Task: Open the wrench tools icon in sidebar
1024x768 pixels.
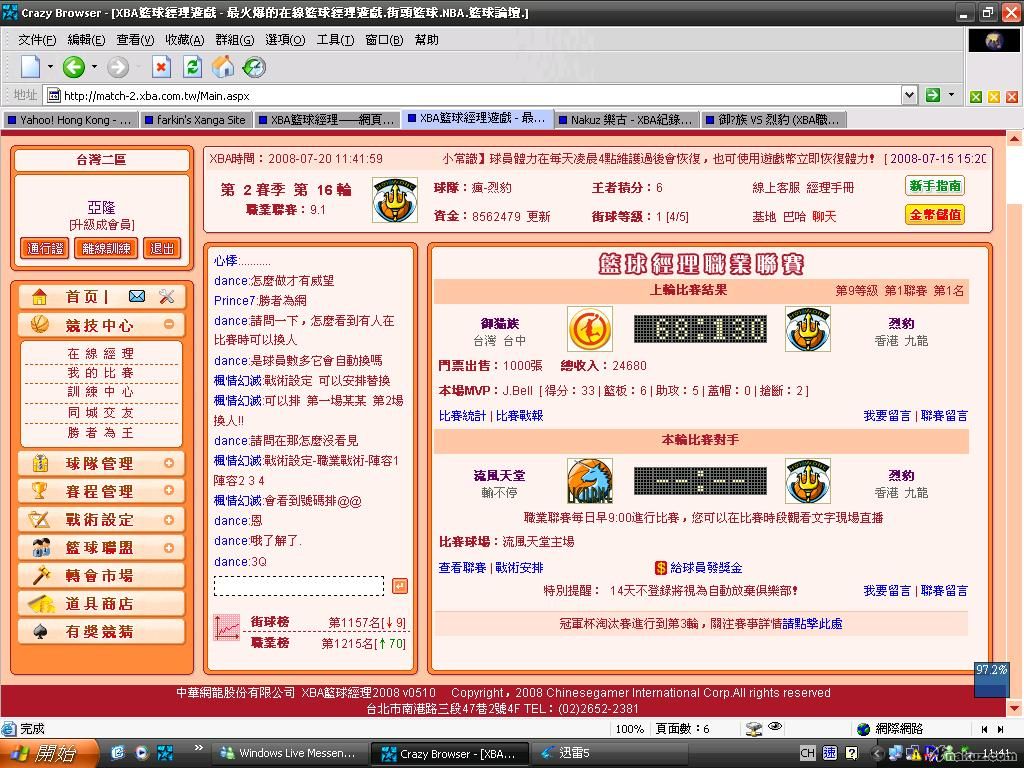Action: point(167,296)
